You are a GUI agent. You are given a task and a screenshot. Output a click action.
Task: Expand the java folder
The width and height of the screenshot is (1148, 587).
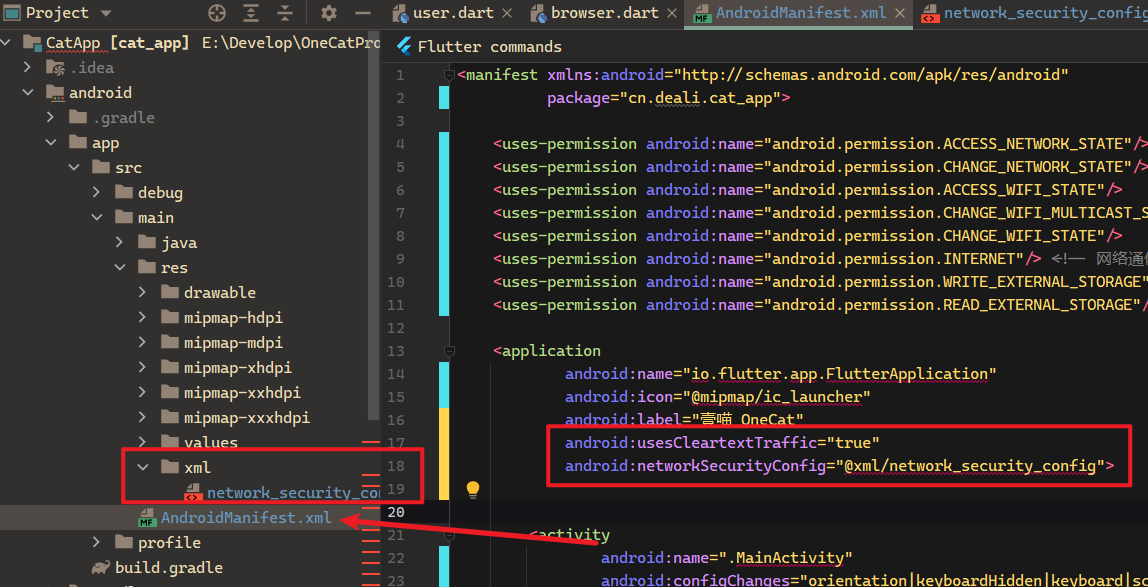click(121, 242)
